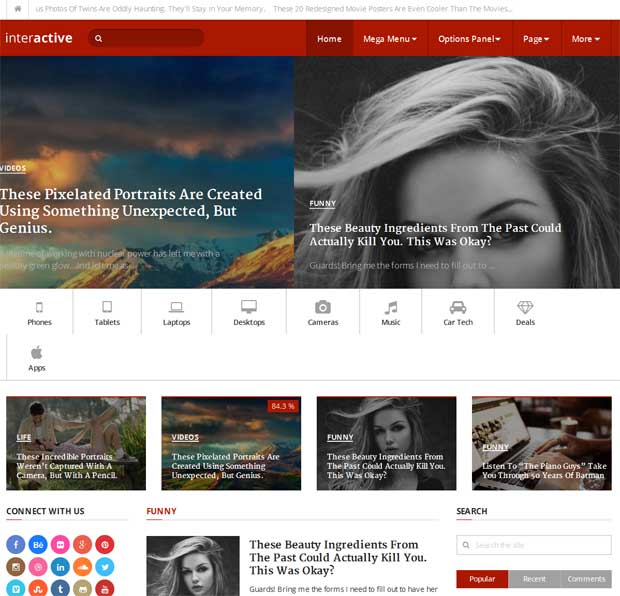Viewport: 620px width, 596px height.
Task: Switch to the Recent tab
Action: pos(534,579)
